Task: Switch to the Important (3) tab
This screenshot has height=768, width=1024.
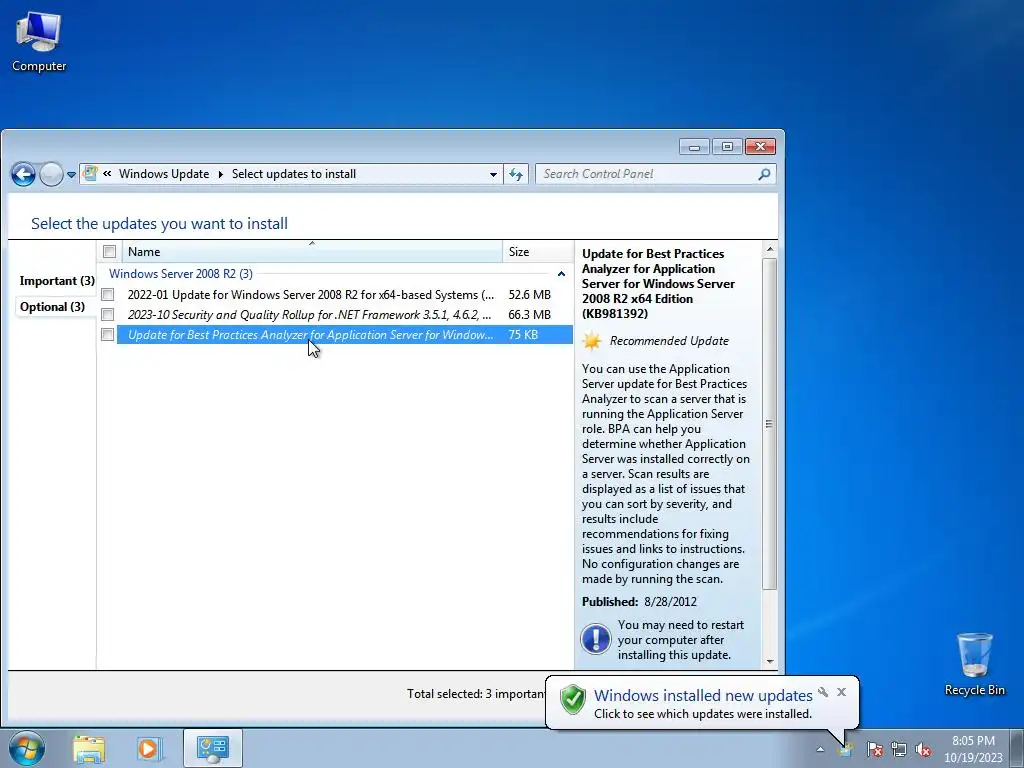Action: (x=57, y=281)
